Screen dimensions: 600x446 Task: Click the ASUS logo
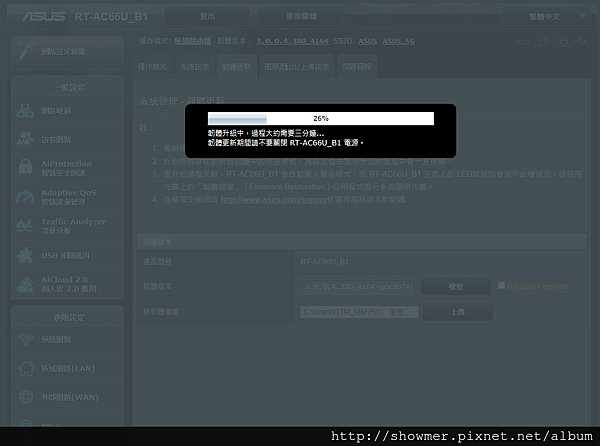coord(43,16)
